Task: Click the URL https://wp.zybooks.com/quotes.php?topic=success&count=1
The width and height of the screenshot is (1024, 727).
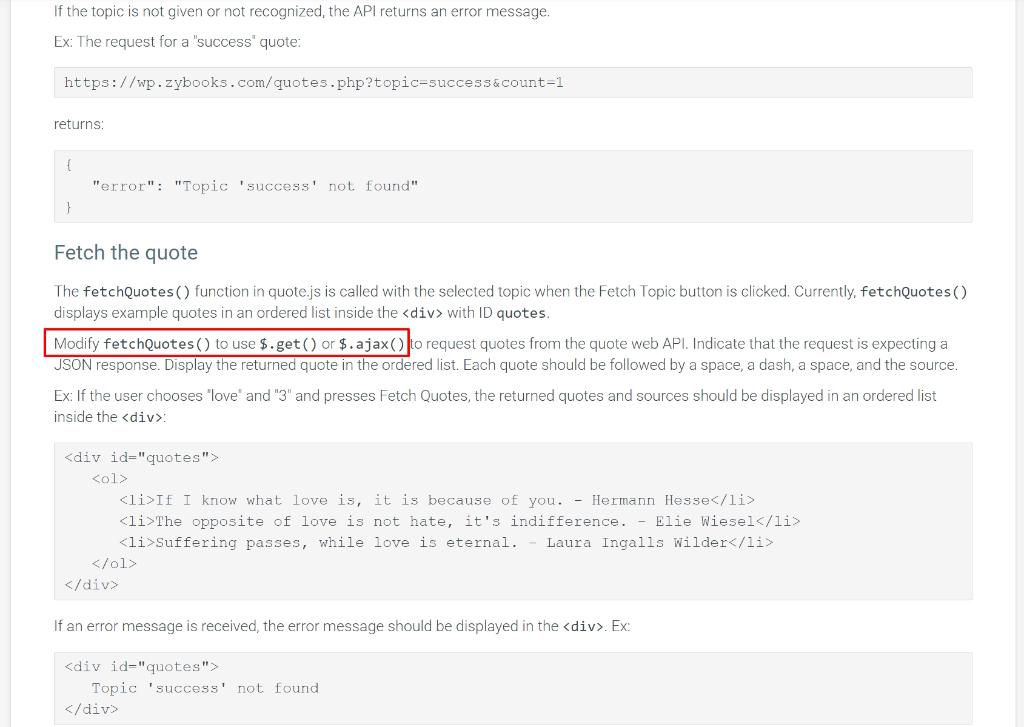Action: 313,82
